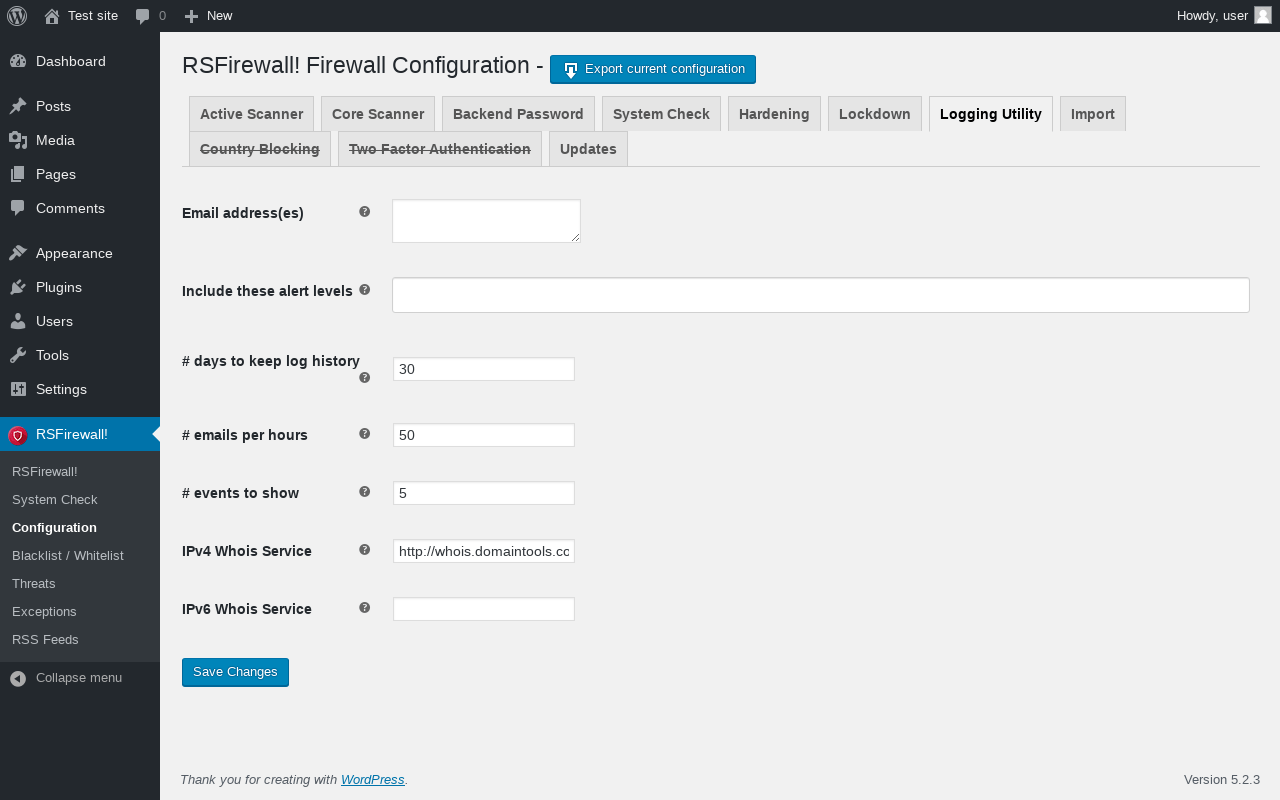Open the Settings menu label
Image resolution: width=1280 pixels, height=800 pixels.
coord(61,389)
